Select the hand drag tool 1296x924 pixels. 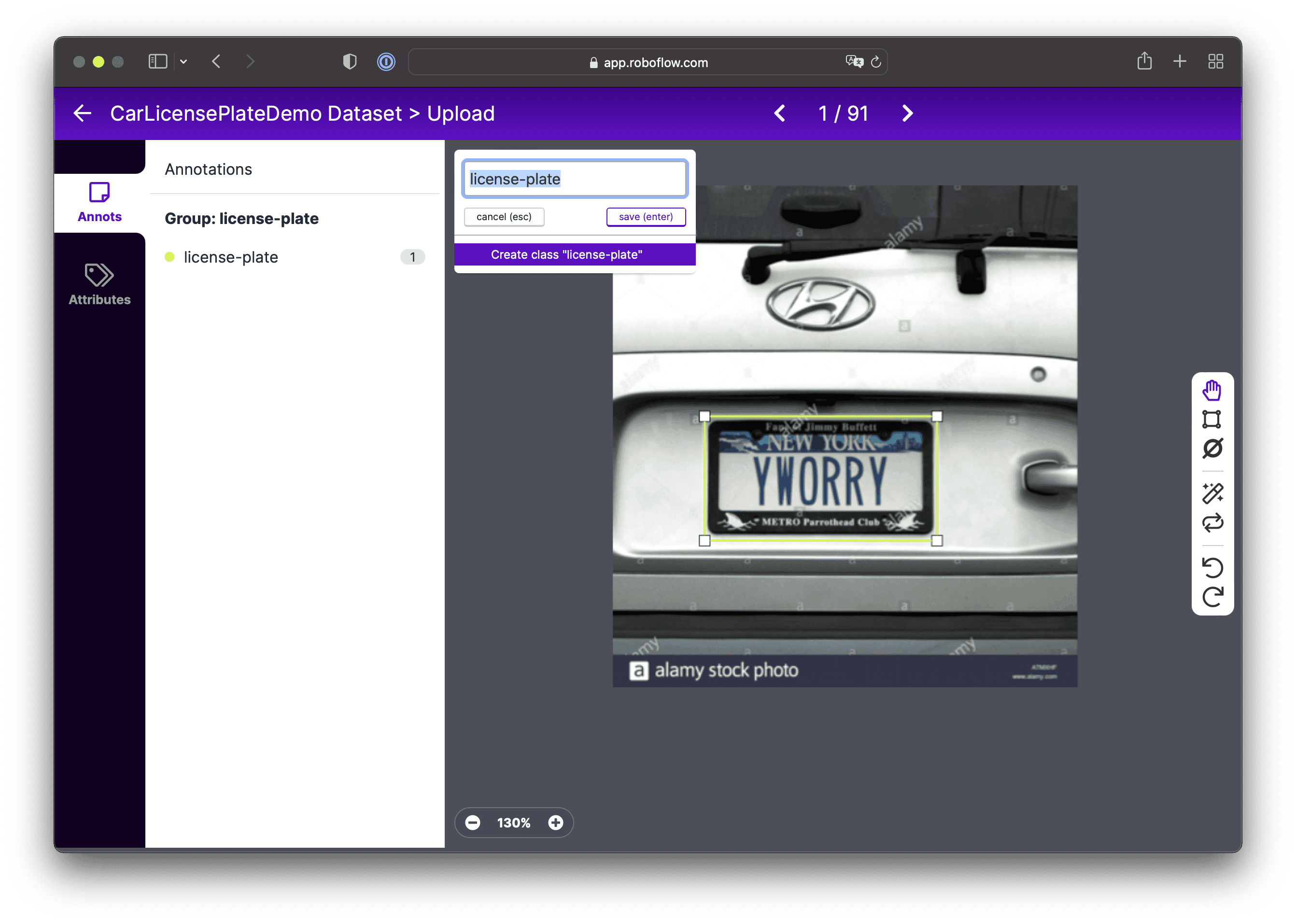1212,390
